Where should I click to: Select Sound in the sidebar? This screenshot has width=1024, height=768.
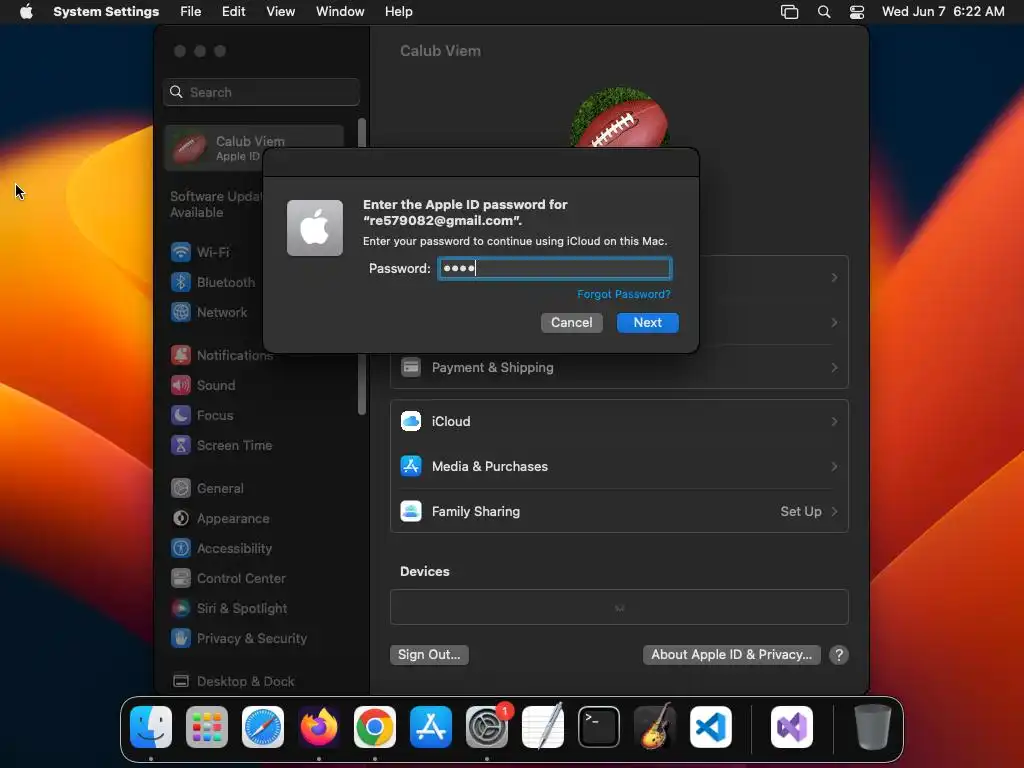203,385
